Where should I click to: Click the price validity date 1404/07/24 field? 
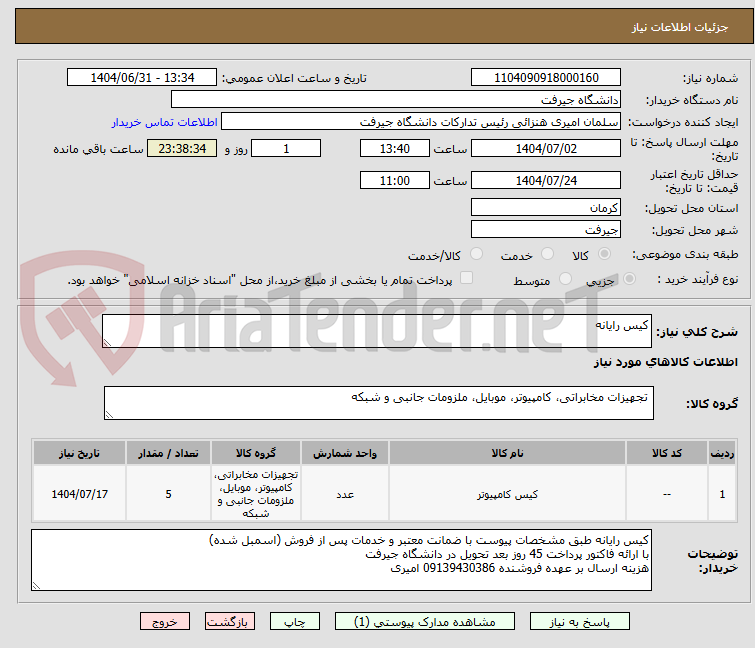tap(546, 180)
